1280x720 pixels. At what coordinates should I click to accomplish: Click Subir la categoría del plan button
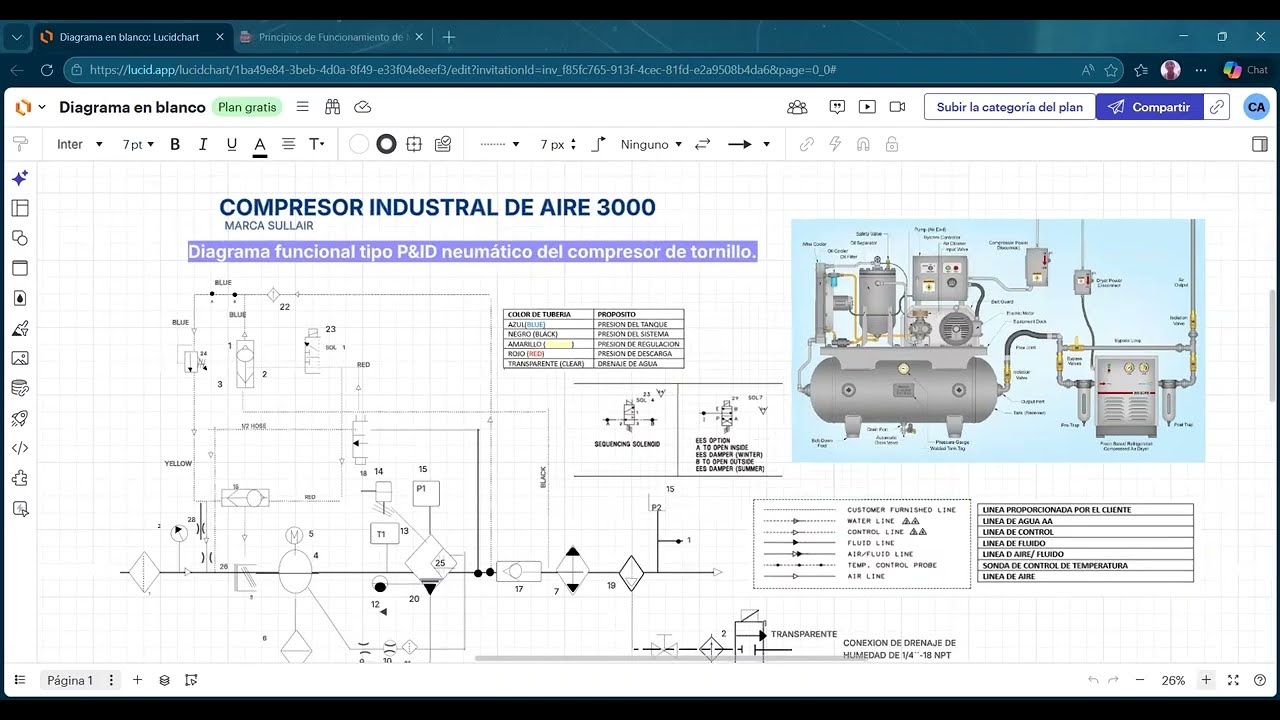1009,107
